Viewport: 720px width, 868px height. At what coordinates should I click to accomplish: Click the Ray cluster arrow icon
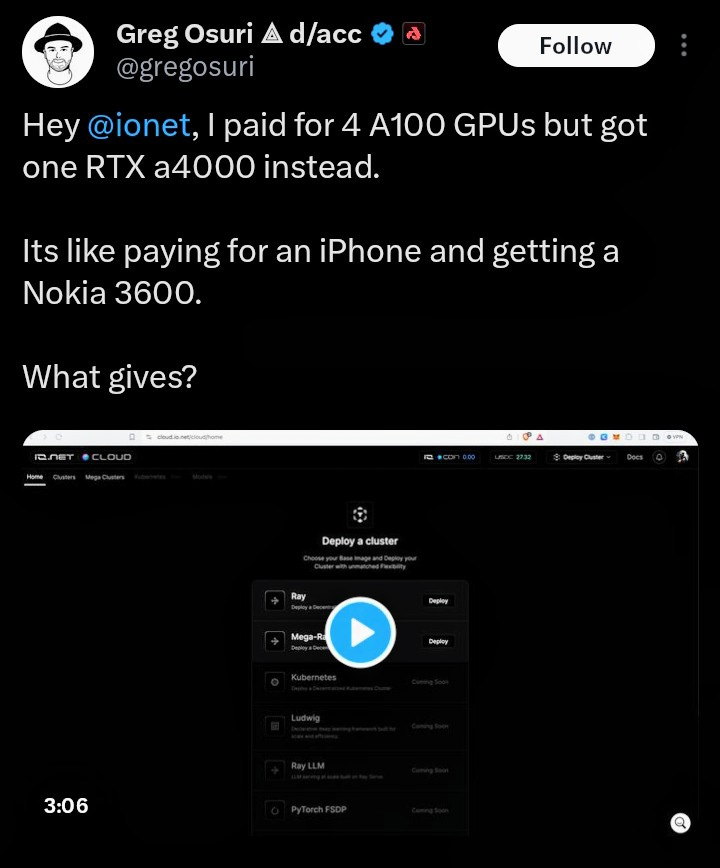pos(275,601)
